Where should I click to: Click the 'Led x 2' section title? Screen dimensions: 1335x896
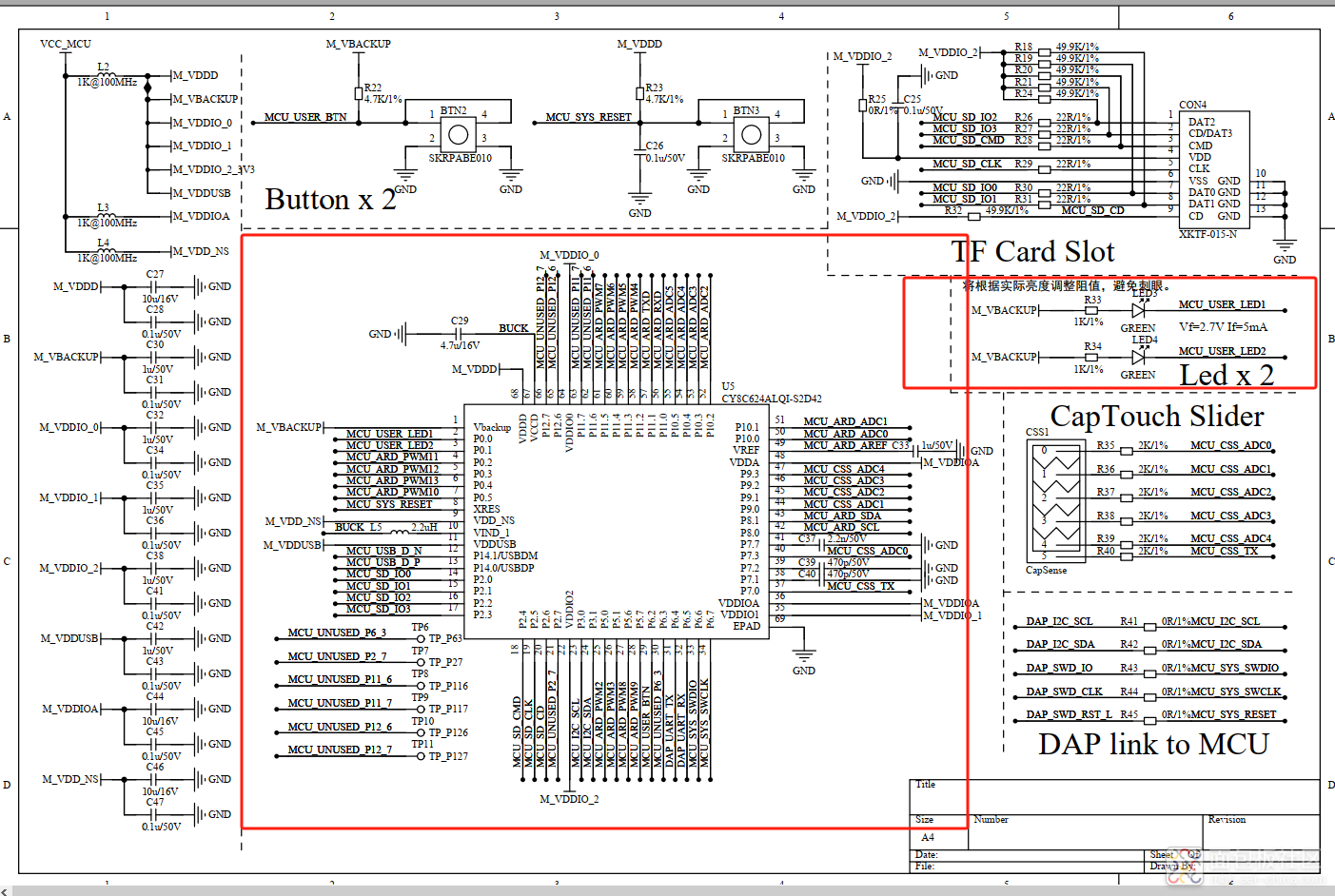[1227, 376]
